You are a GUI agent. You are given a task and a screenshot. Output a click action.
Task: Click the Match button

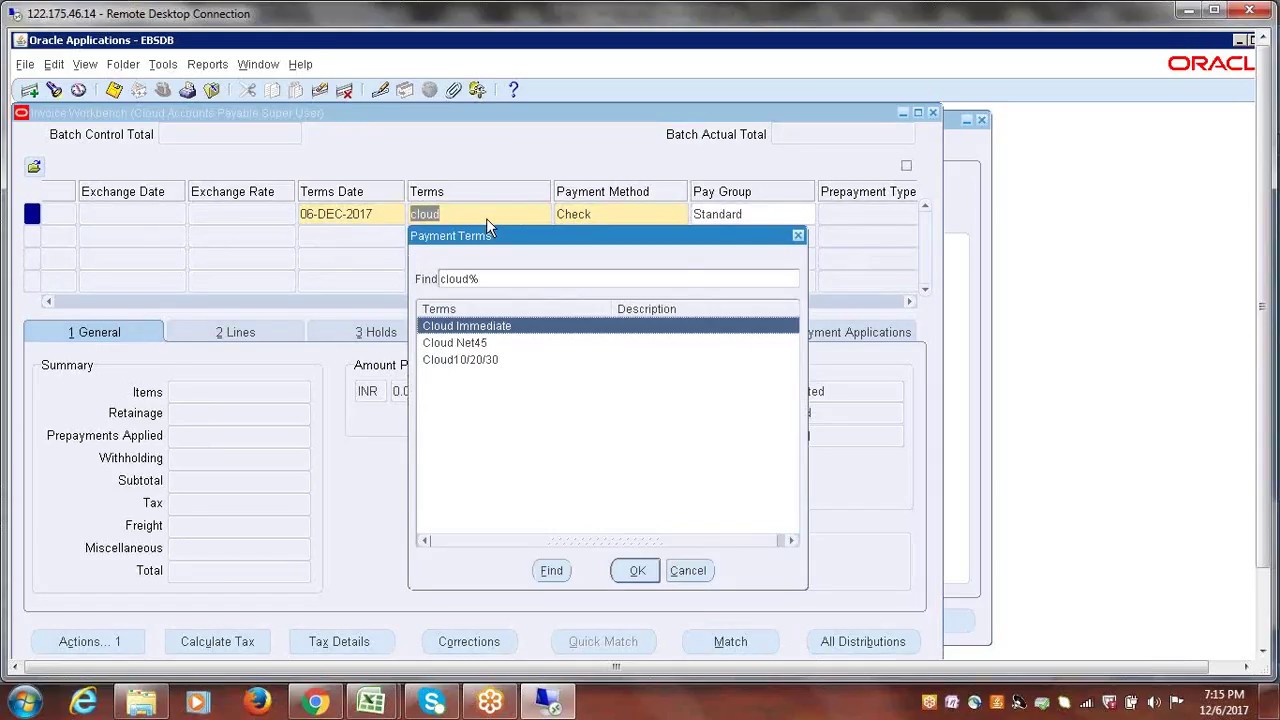730,642
